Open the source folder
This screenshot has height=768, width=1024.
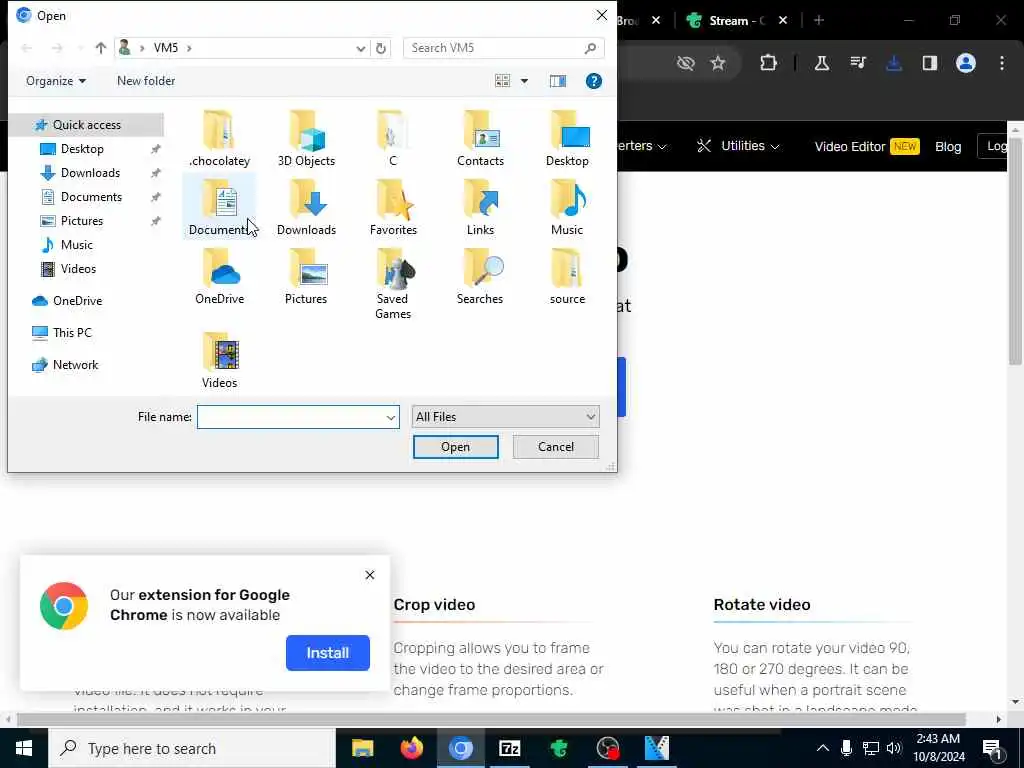[x=567, y=277]
